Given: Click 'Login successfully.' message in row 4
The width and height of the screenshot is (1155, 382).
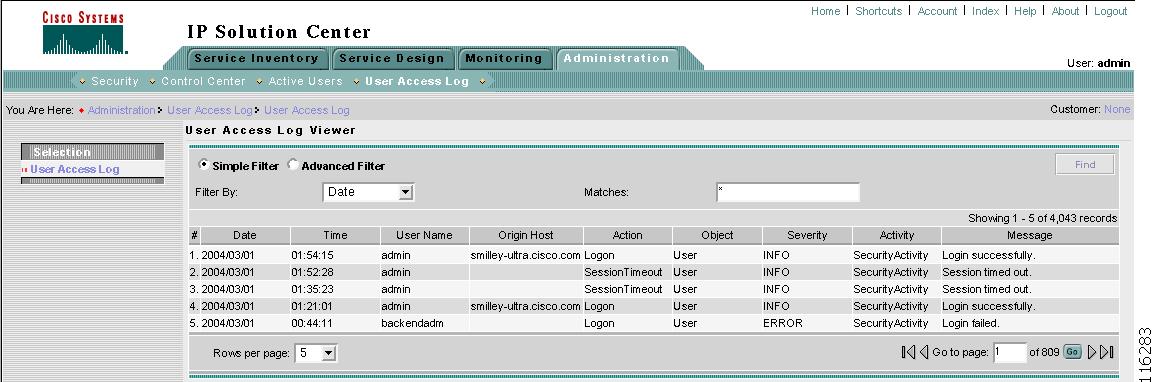Looking at the screenshot, I should 989,306.
